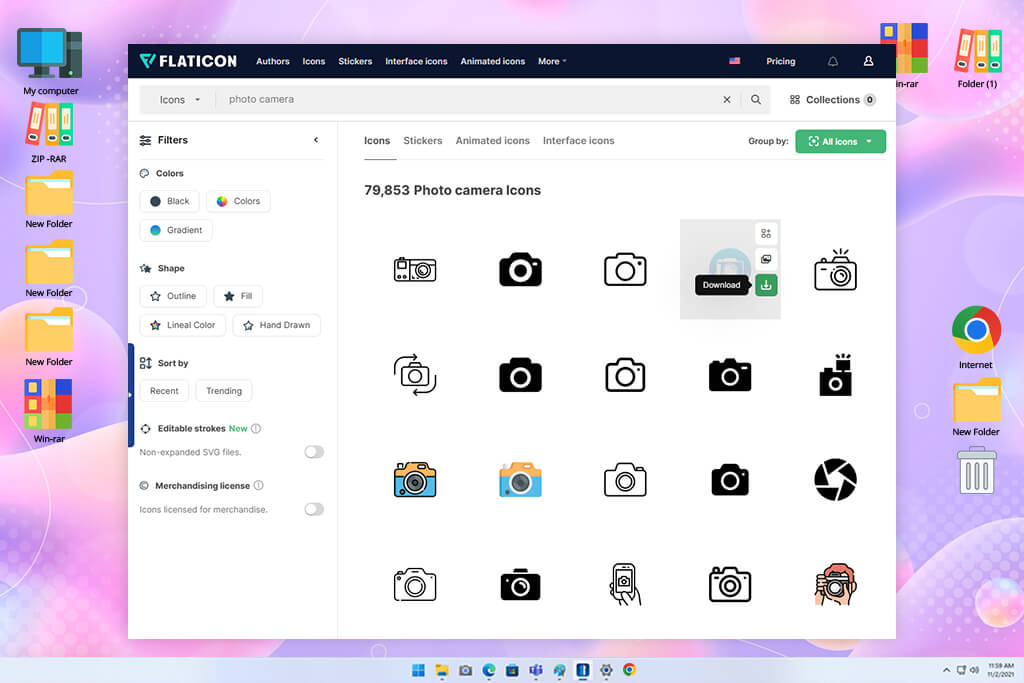This screenshot has width=1024, height=683.
Task: Choose the multicolor Colors filter
Action: [x=238, y=201]
